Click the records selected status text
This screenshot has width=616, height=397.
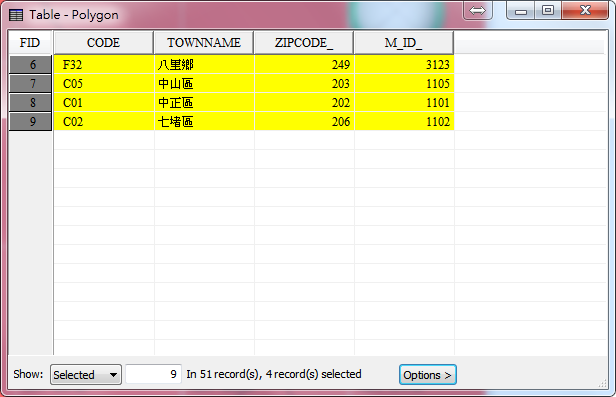pyautogui.click(x=274, y=374)
